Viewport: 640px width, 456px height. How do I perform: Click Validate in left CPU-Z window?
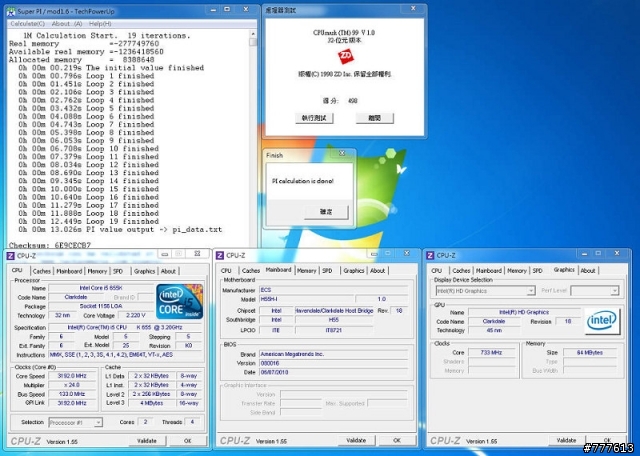[147, 441]
